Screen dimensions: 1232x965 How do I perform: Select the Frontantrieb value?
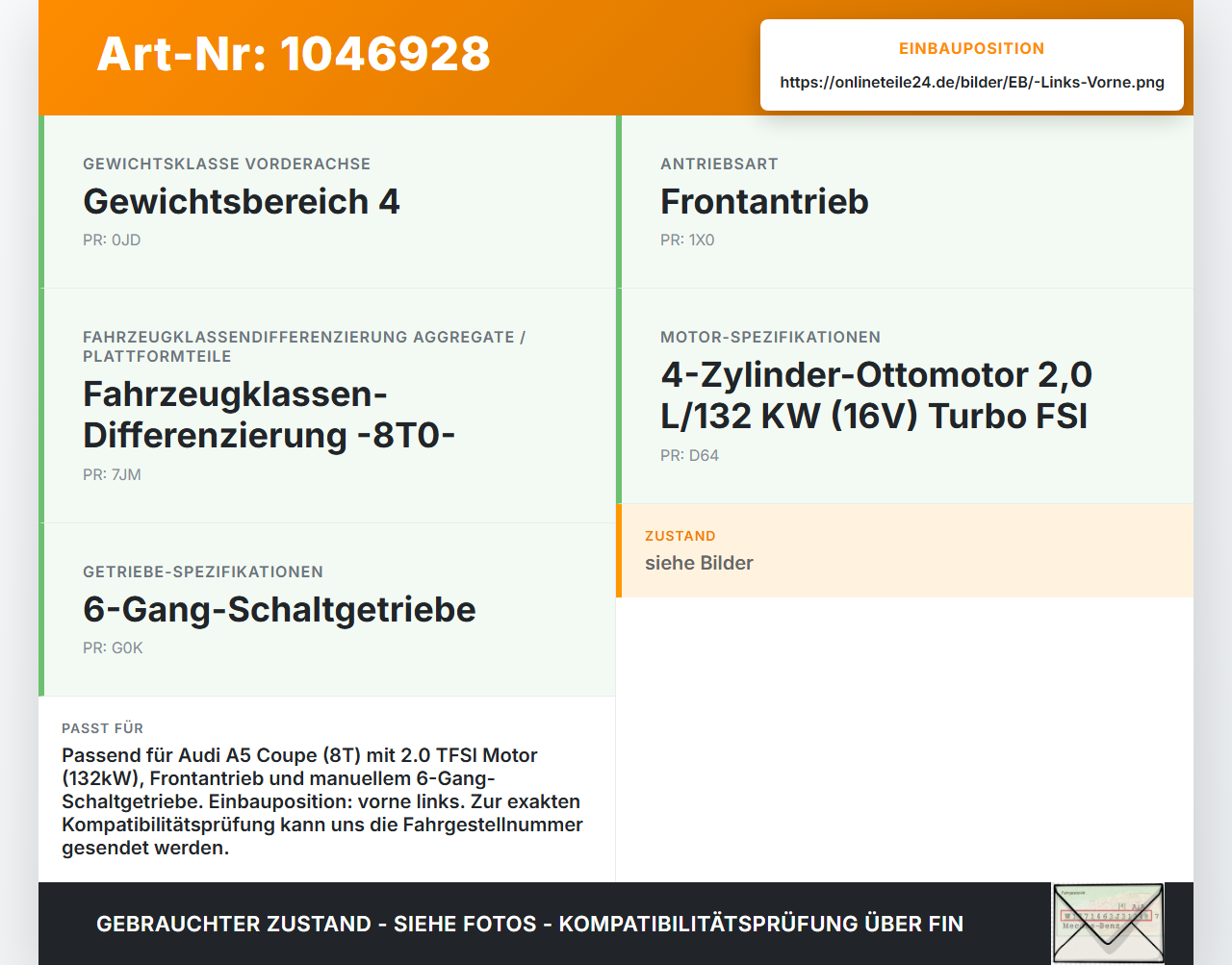pyautogui.click(x=764, y=201)
